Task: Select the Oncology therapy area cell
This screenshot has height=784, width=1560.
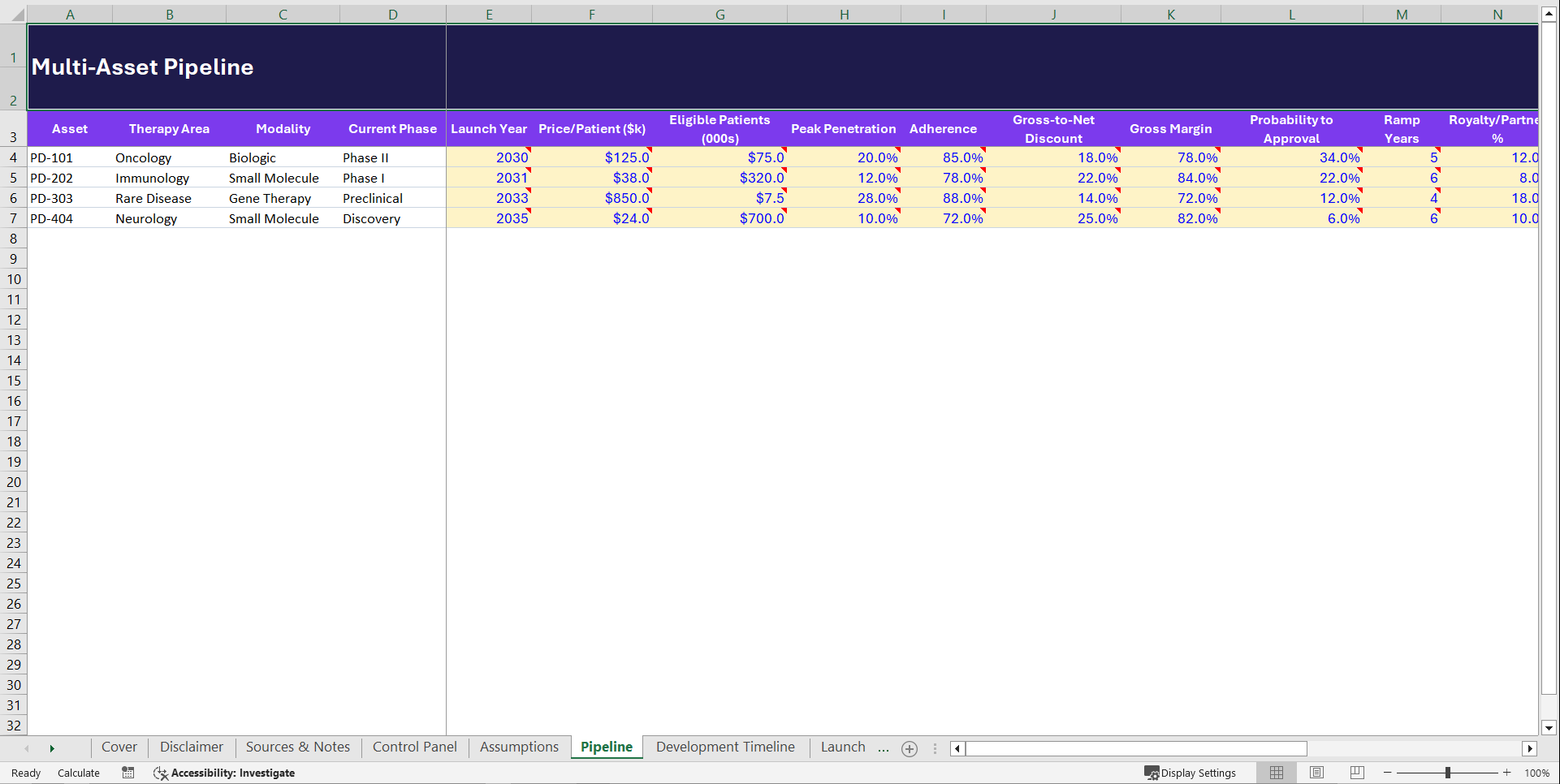Action: (x=169, y=157)
